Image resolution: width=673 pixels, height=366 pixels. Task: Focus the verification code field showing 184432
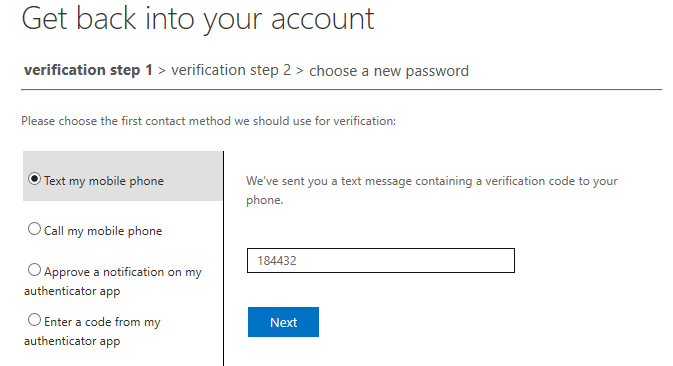381,260
